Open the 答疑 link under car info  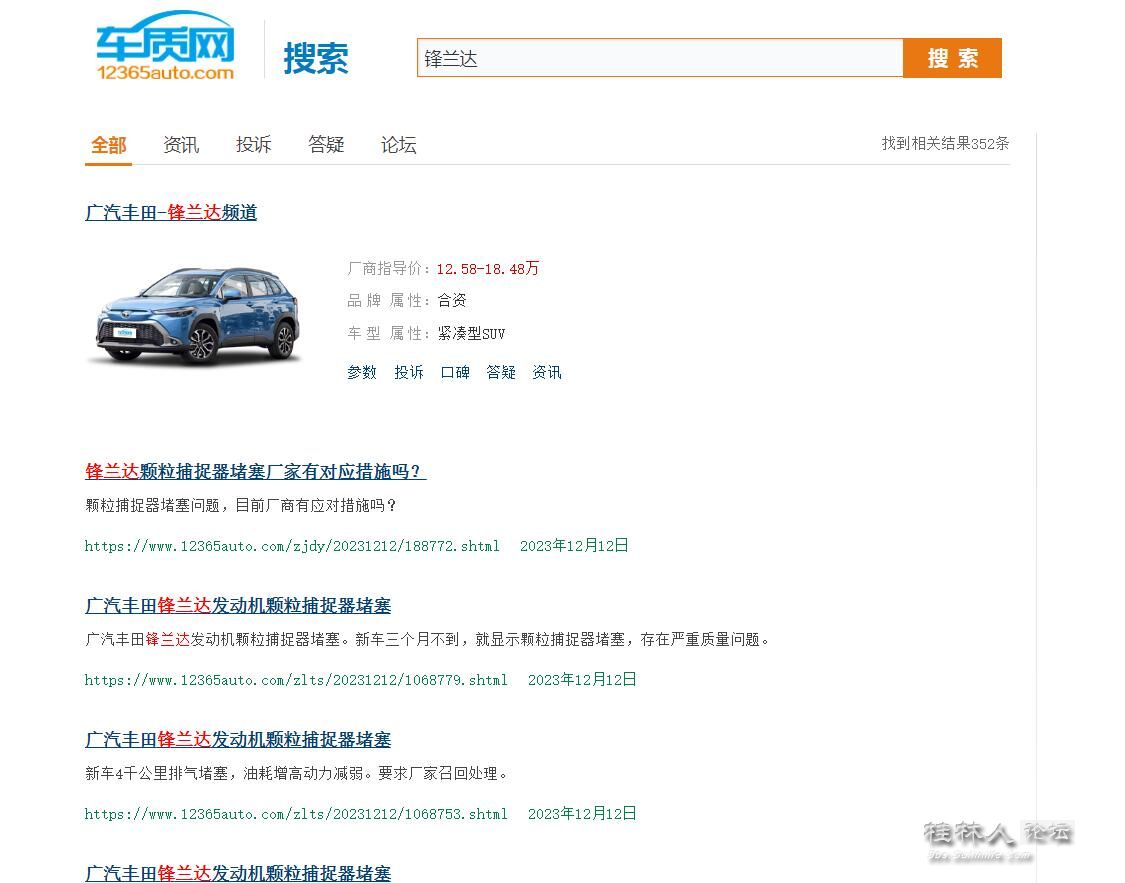501,372
